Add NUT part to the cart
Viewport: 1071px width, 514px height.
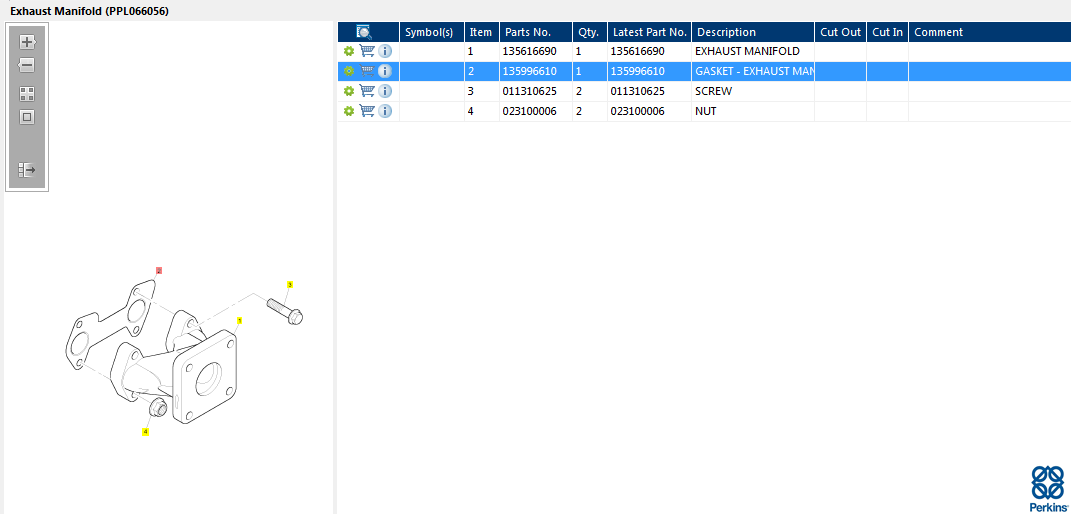367,111
